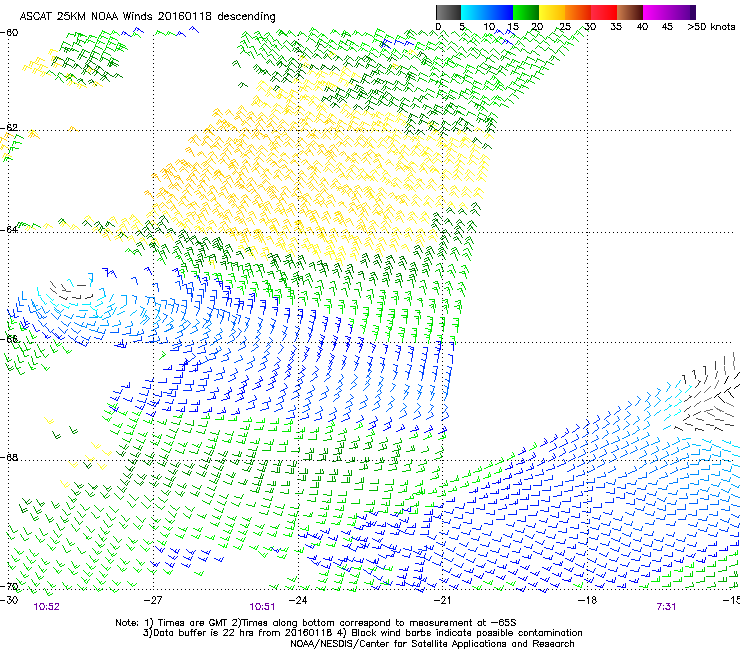Pick the brown 35-40 knots legend swatch

pos(630,12)
